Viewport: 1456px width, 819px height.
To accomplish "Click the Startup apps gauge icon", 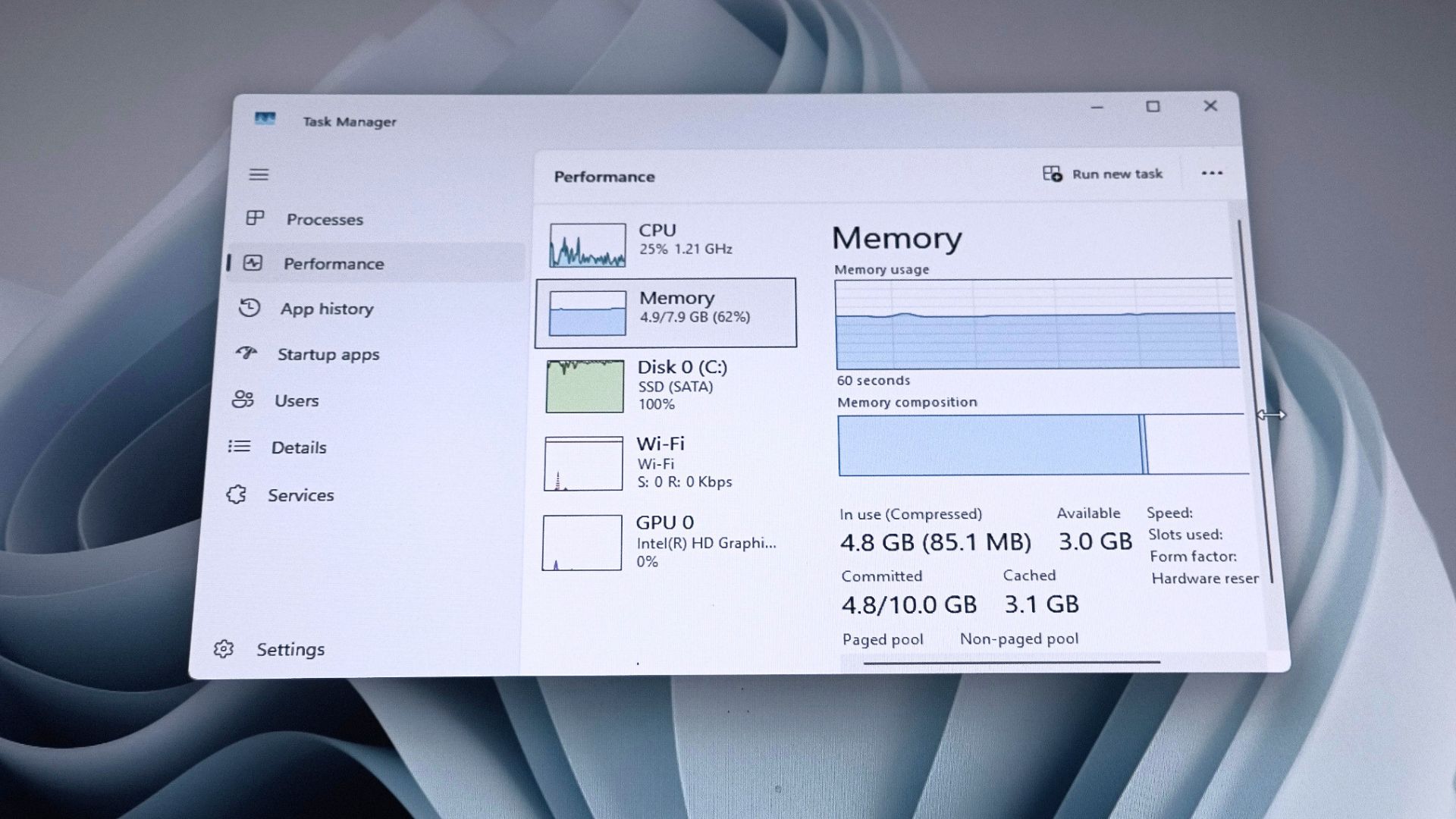I will (x=246, y=353).
